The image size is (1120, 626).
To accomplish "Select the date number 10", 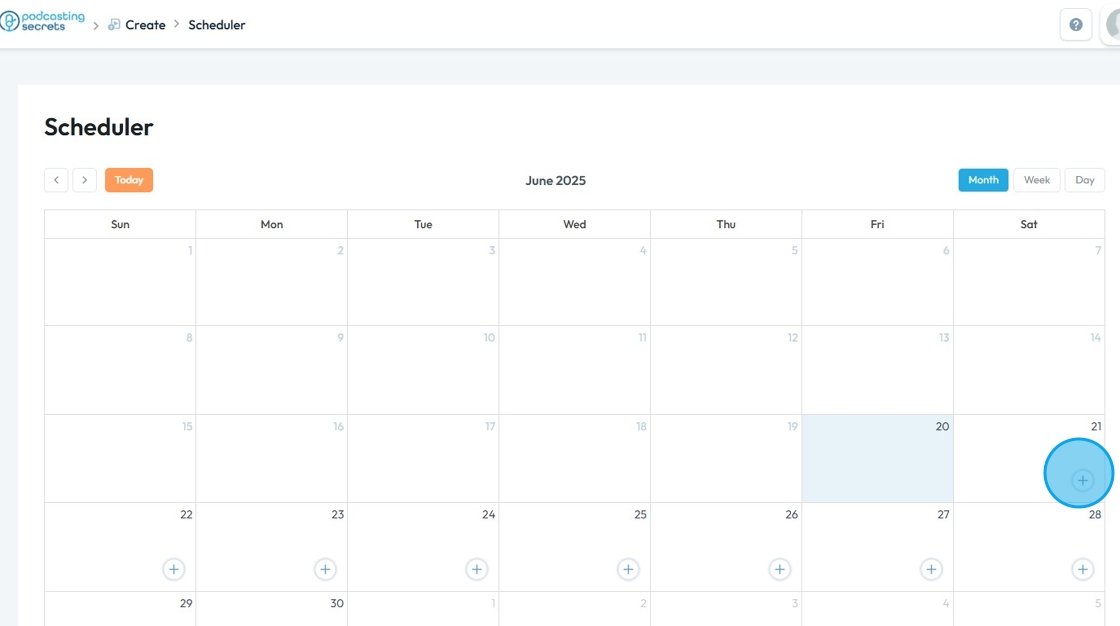I will (489, 337).
